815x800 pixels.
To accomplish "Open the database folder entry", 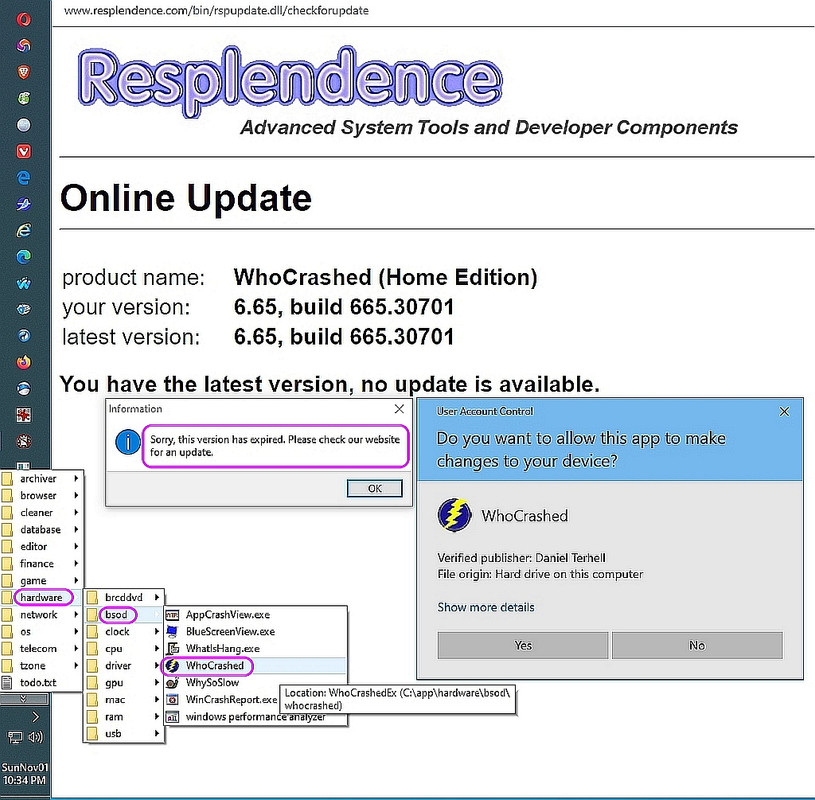I will pyautogui.click(x=41, y=529).
